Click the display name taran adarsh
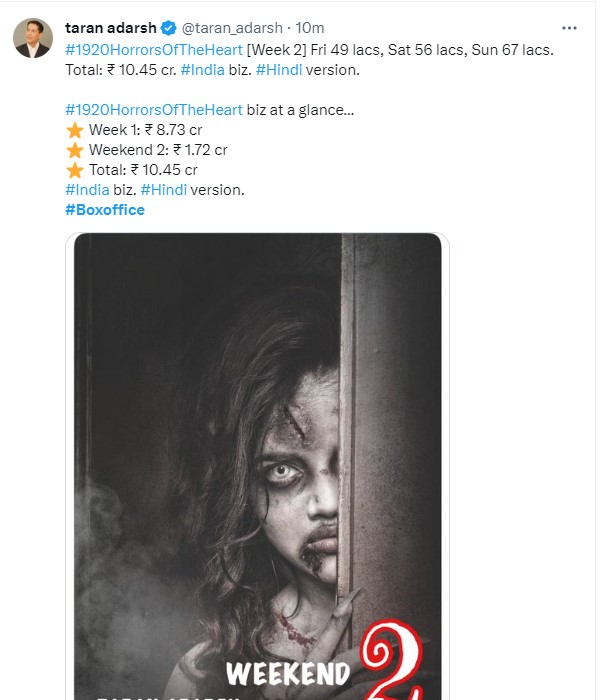Viewport: 601px width, 700px height. 111,28
